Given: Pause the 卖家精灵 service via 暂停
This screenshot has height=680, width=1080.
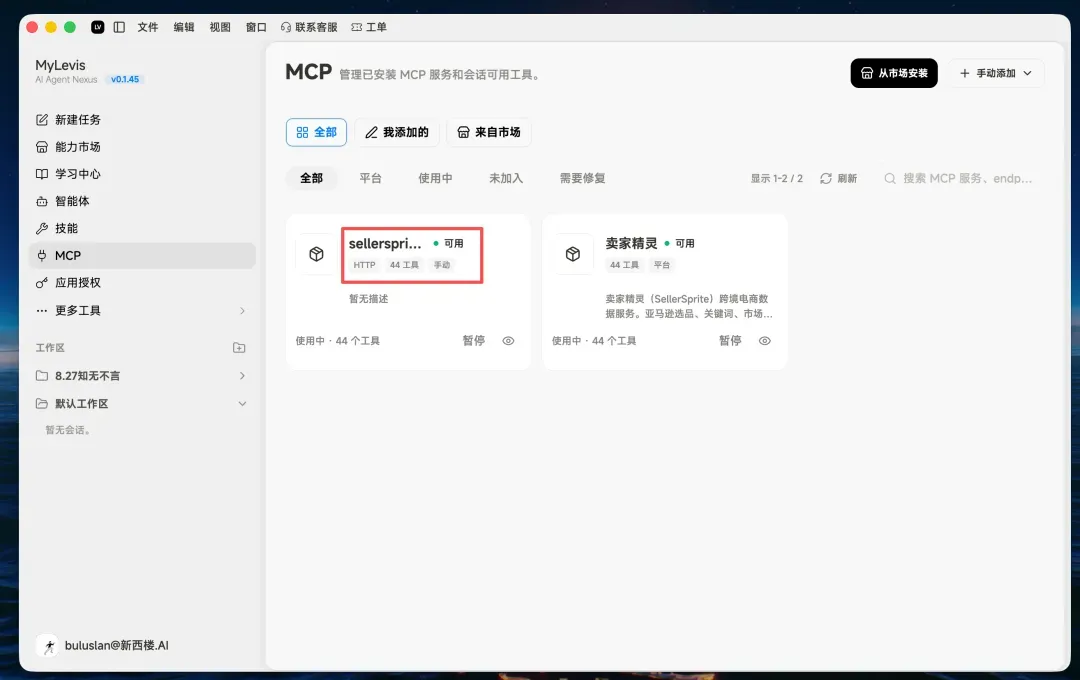Looking at the screenshot, I should click(730, 341).
